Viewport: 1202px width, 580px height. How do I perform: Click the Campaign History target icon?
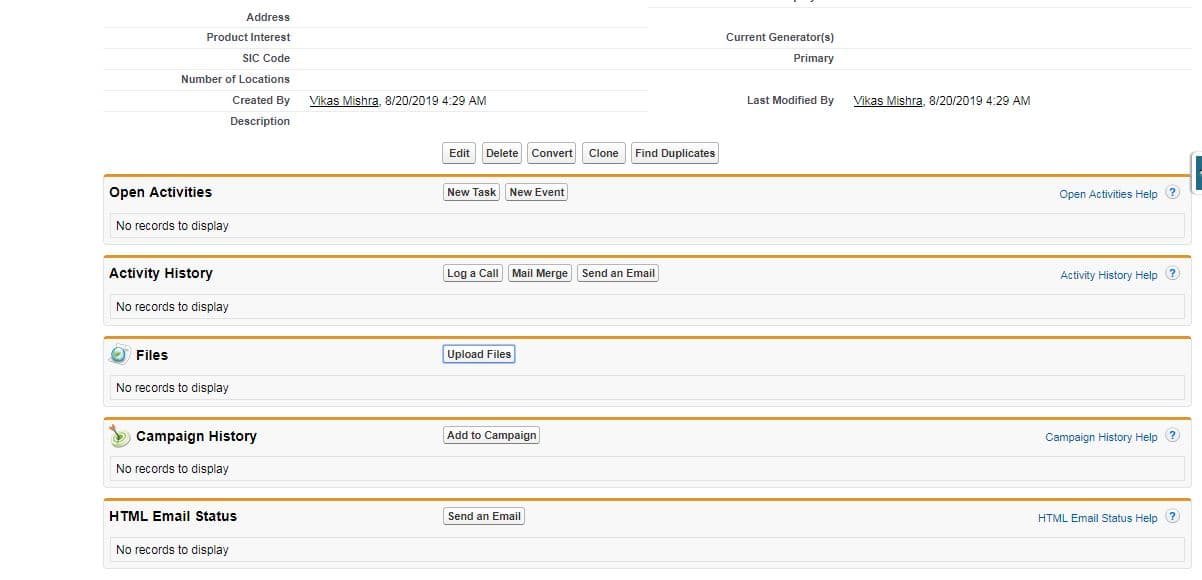[x=120, y=436]
